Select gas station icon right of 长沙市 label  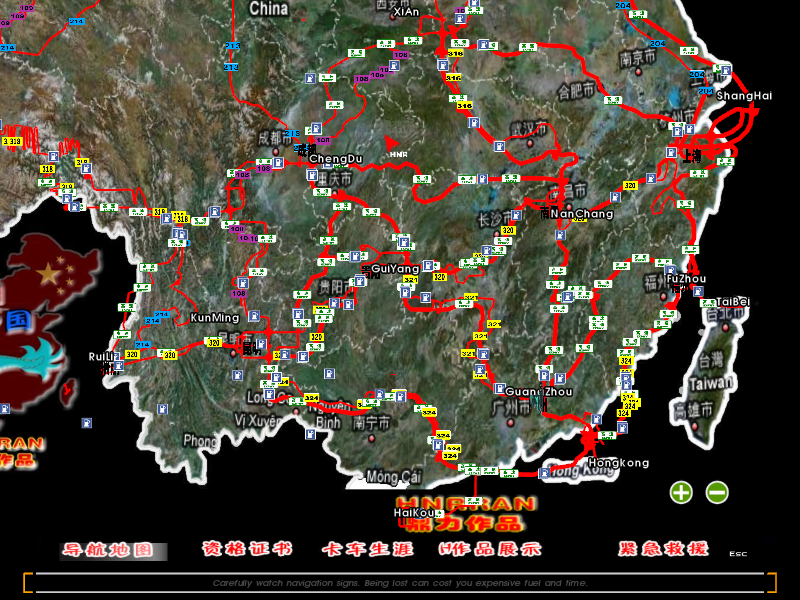click(x=516, y=215)
